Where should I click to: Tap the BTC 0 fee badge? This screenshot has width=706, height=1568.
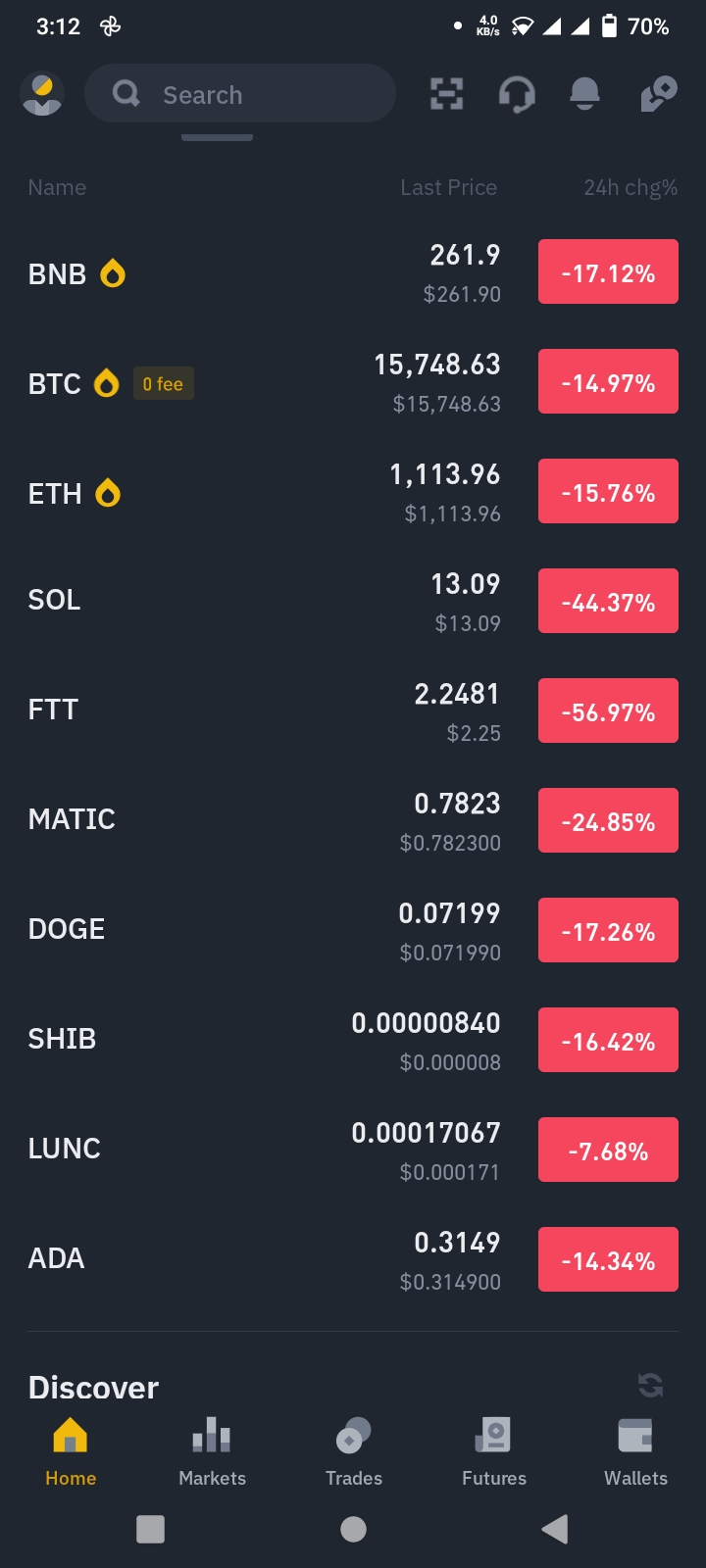[163, 383]
